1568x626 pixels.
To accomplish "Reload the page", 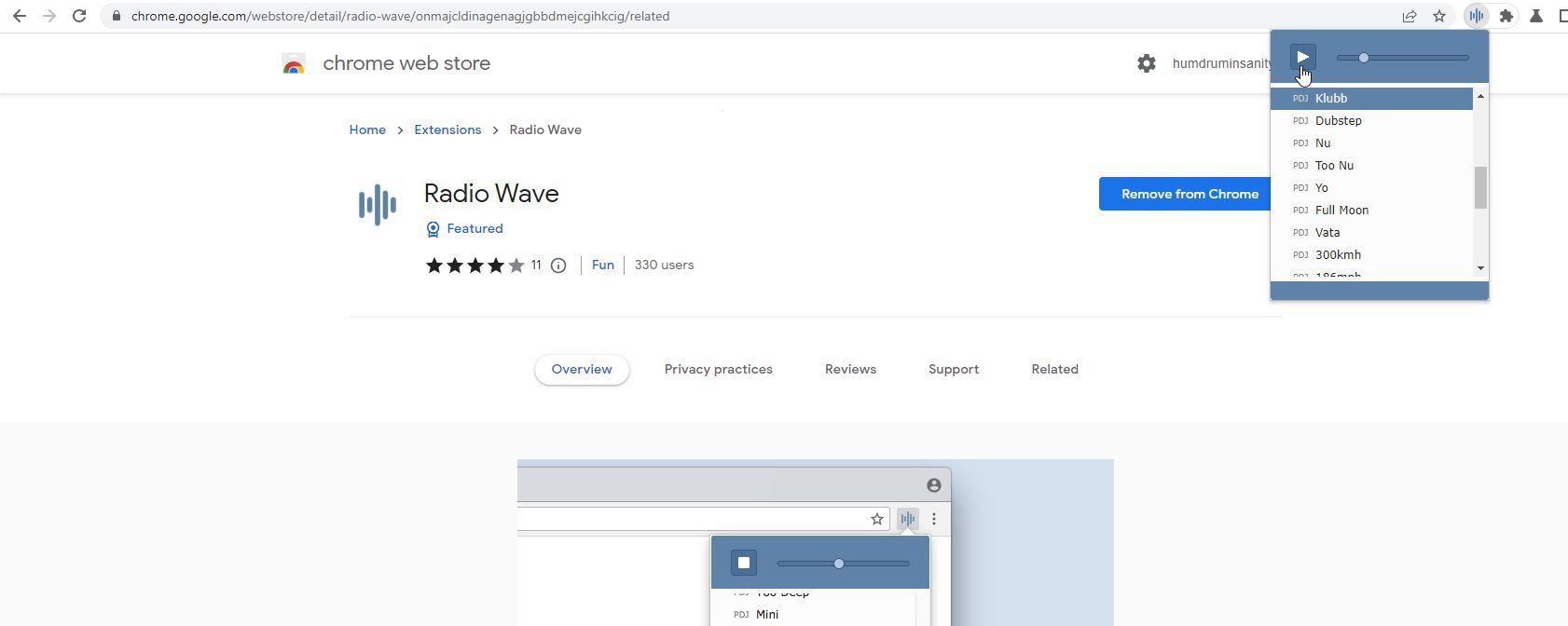I will (79, 16).
